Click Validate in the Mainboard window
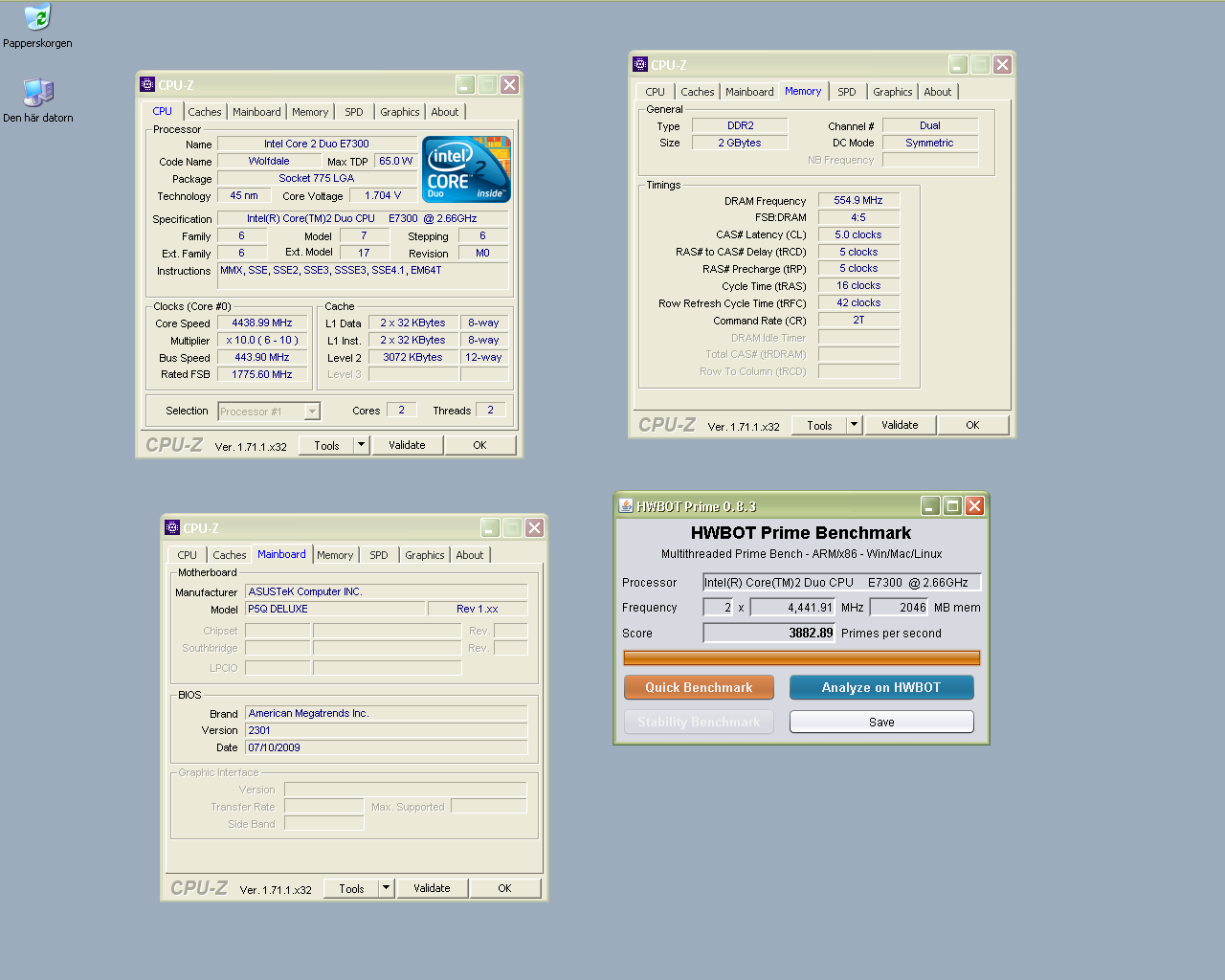This screenshot has height=980, width=1225. point(432,888)
